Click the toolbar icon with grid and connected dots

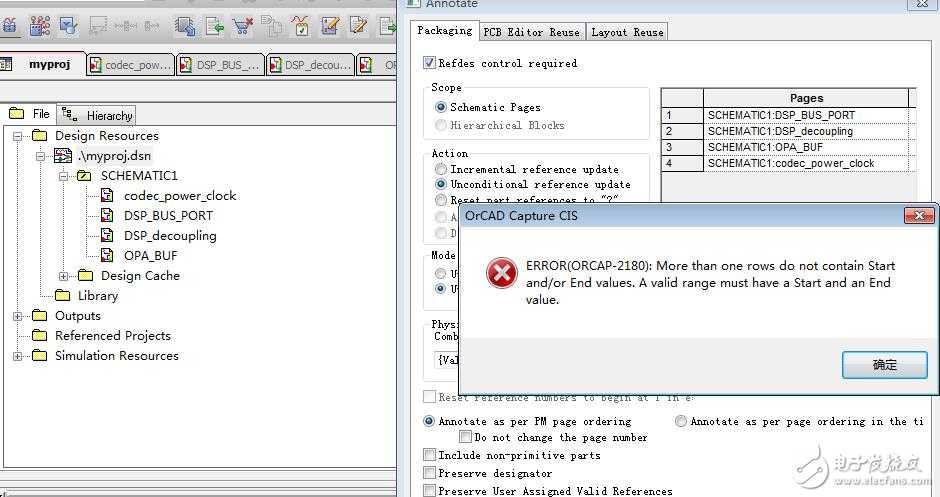[40, 26]
